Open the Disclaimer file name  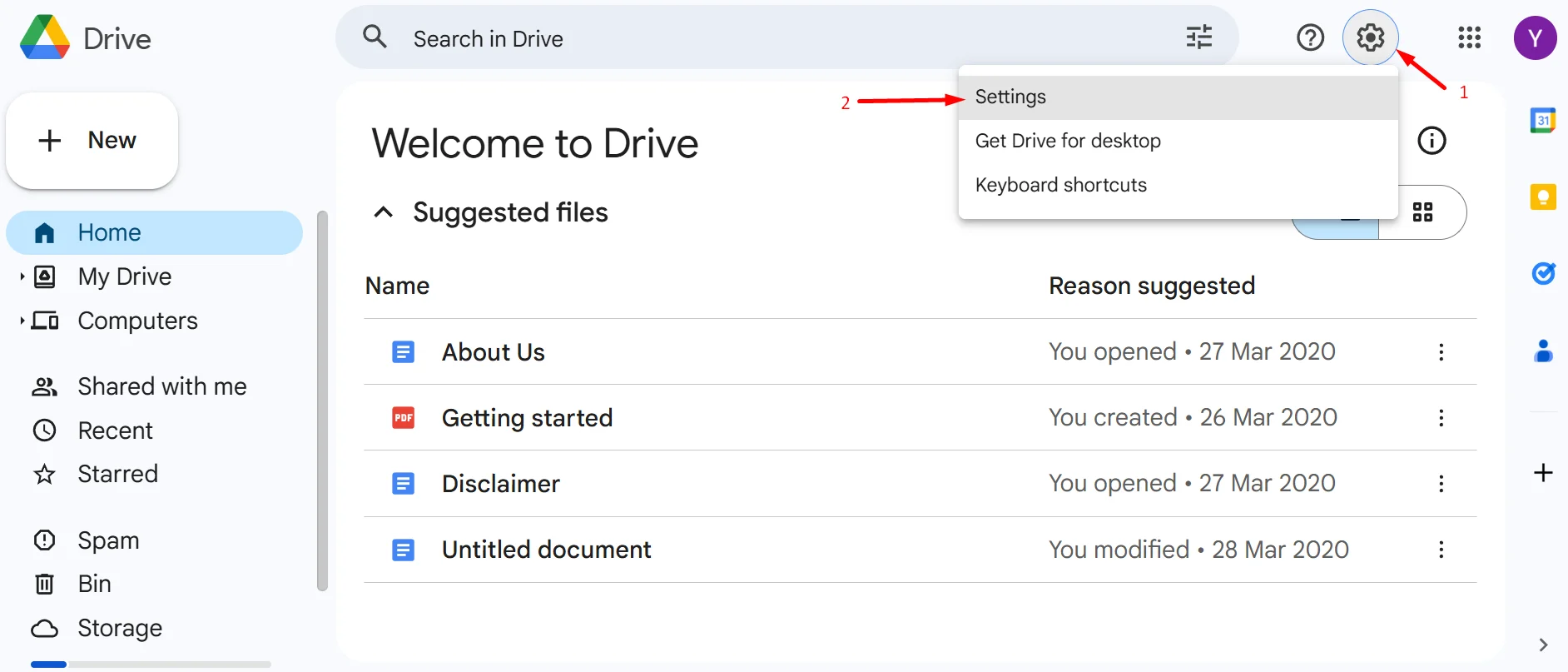click(501, 484)
